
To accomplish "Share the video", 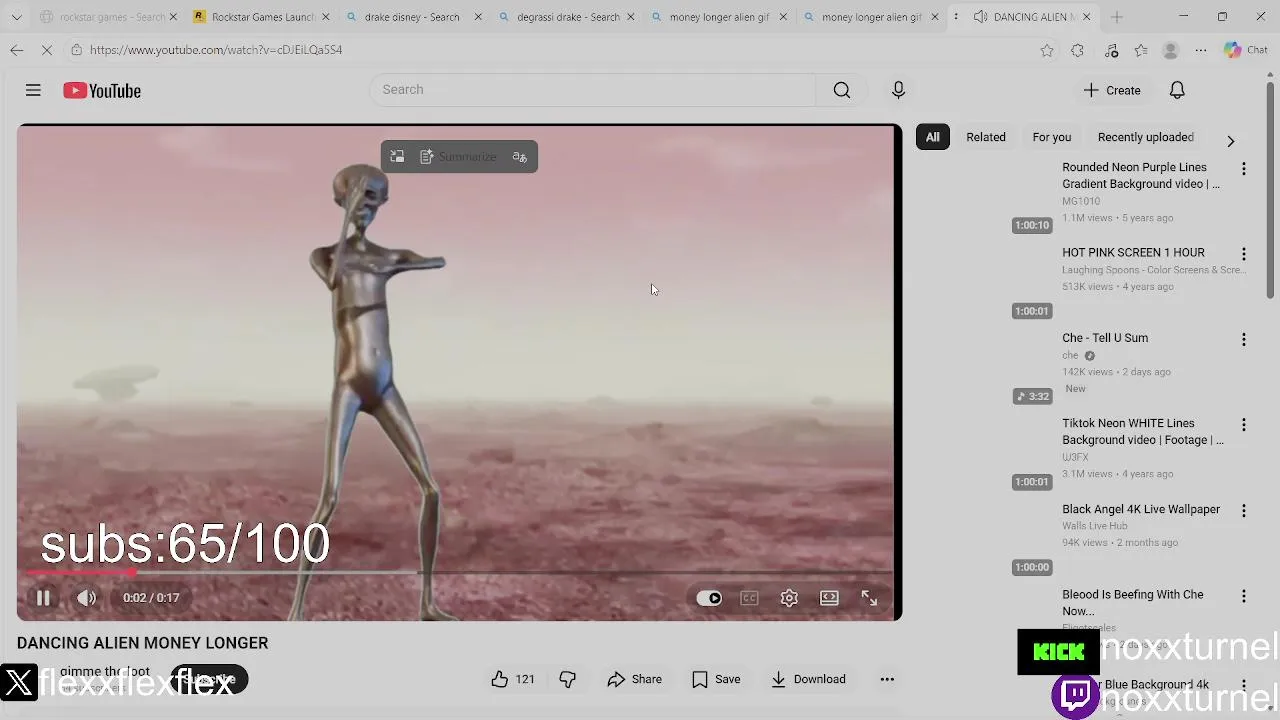I will tap(634, 679).
